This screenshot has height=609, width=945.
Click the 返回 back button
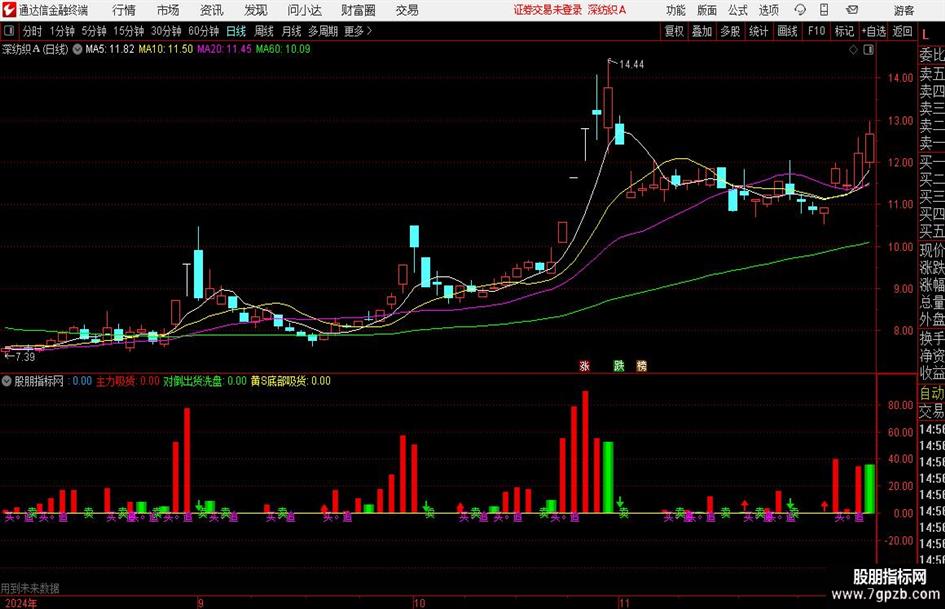pyautogui.click(x=902, y=31)
